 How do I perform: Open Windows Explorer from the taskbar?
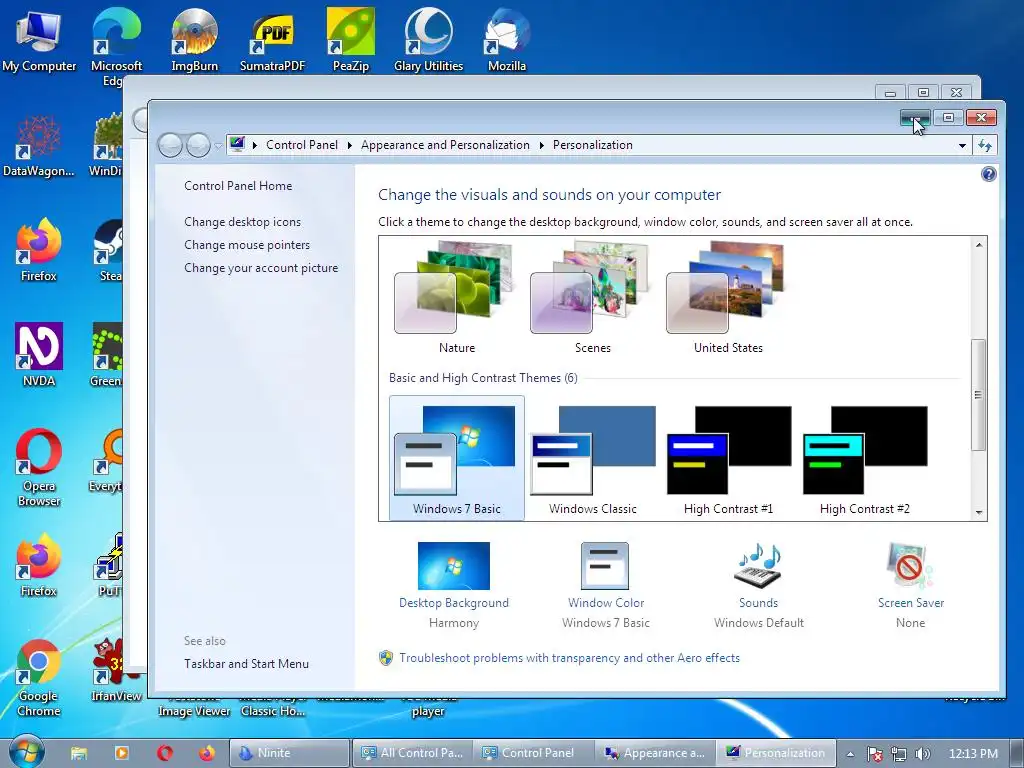[x=78, y=753]
